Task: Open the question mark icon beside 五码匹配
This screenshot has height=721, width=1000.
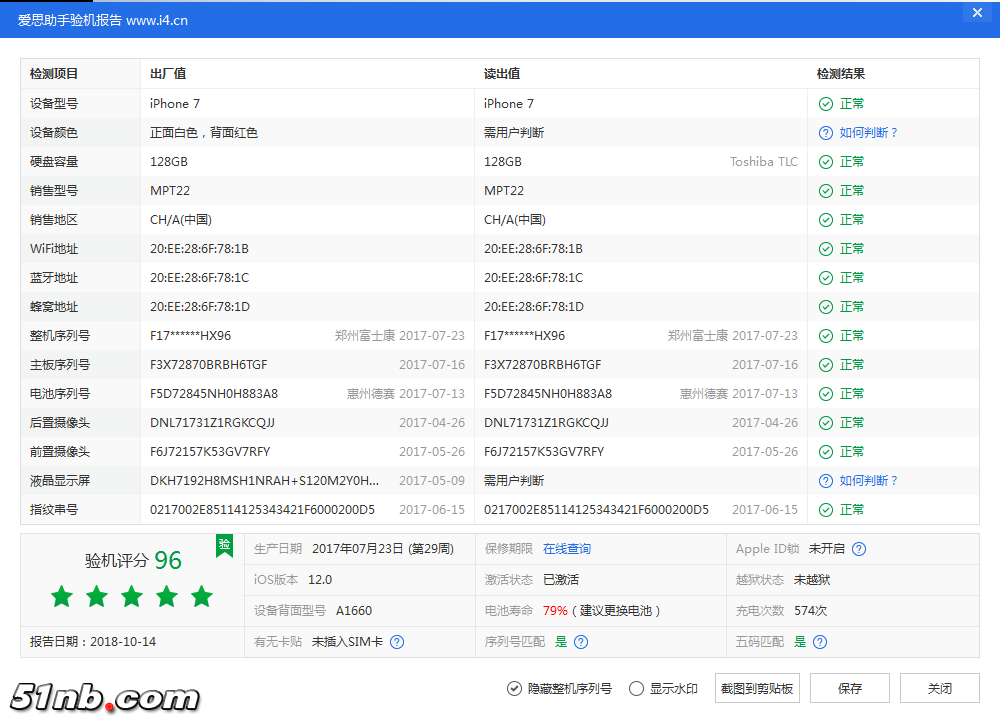Action: tap(819, 640)
